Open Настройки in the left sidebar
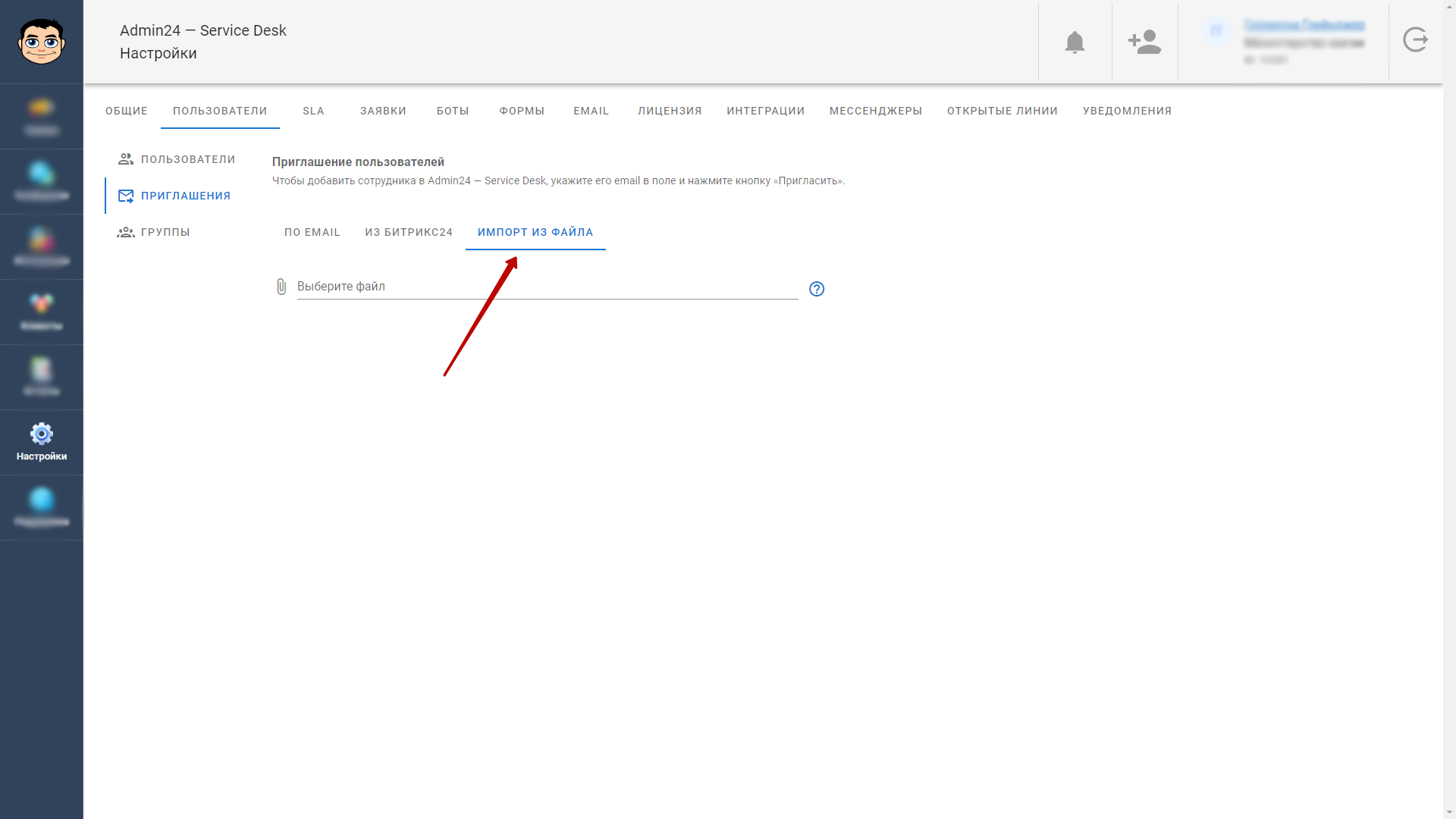The image size is (1456, 819). coord(42,442)
